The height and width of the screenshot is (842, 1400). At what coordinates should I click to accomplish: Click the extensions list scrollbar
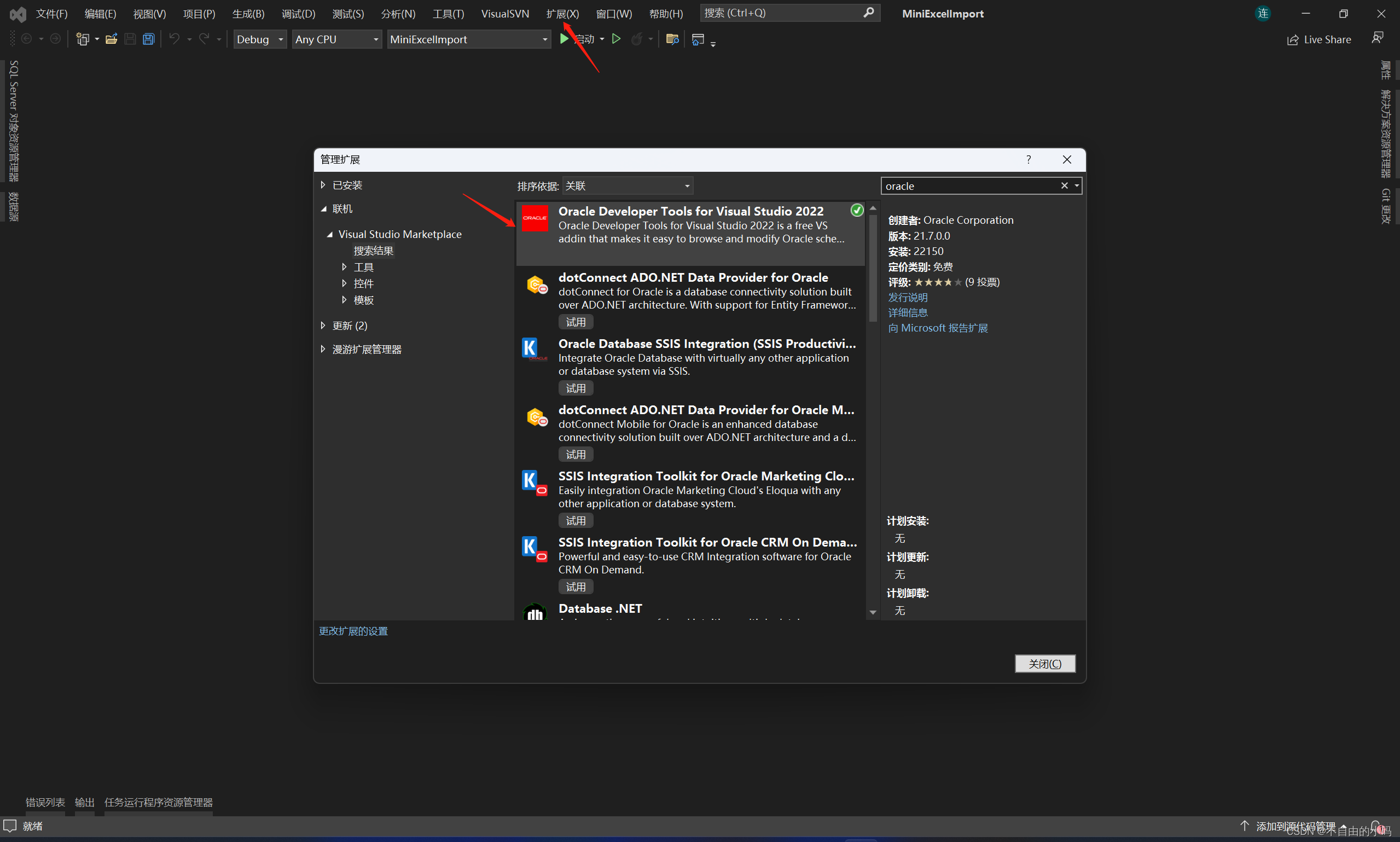tap(873, 266)
